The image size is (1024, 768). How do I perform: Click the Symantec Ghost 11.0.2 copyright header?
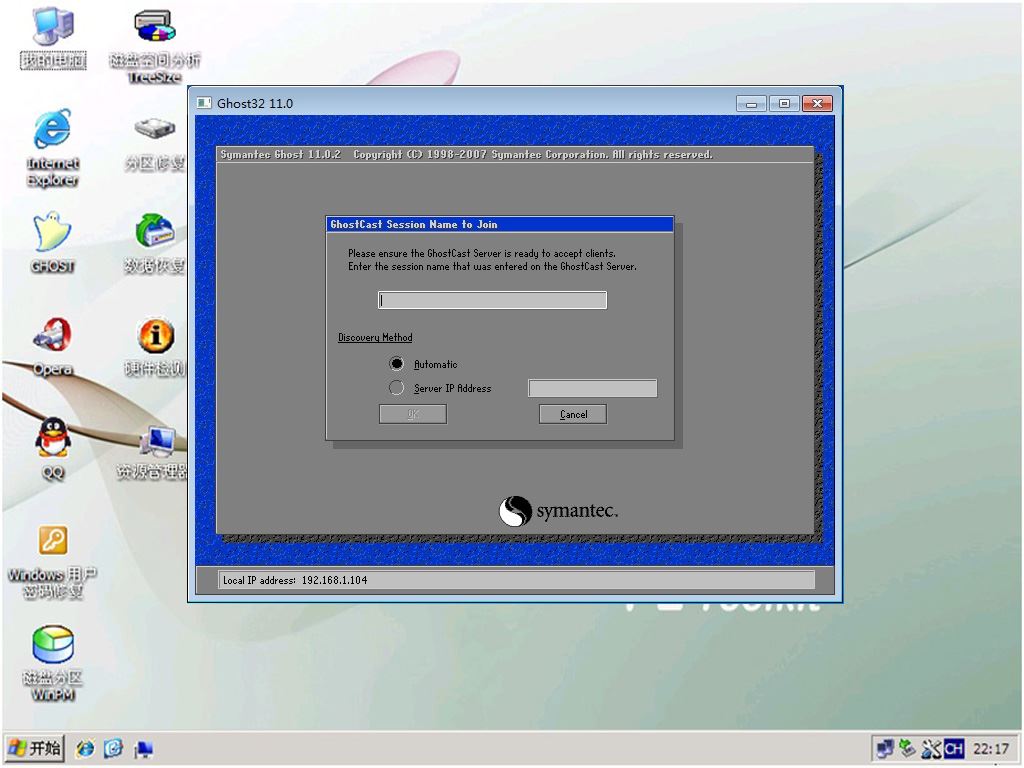466,155
